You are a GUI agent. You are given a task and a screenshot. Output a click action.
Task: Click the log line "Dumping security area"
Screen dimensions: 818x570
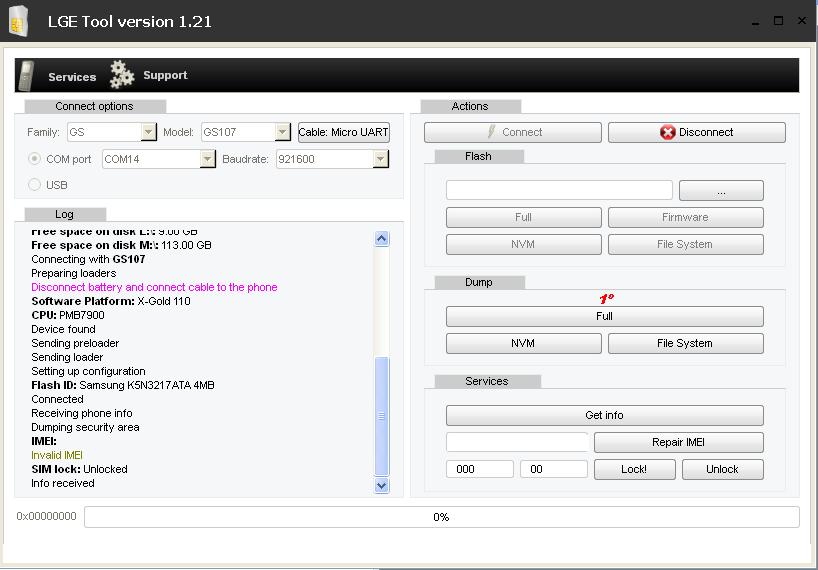[86, 428]
